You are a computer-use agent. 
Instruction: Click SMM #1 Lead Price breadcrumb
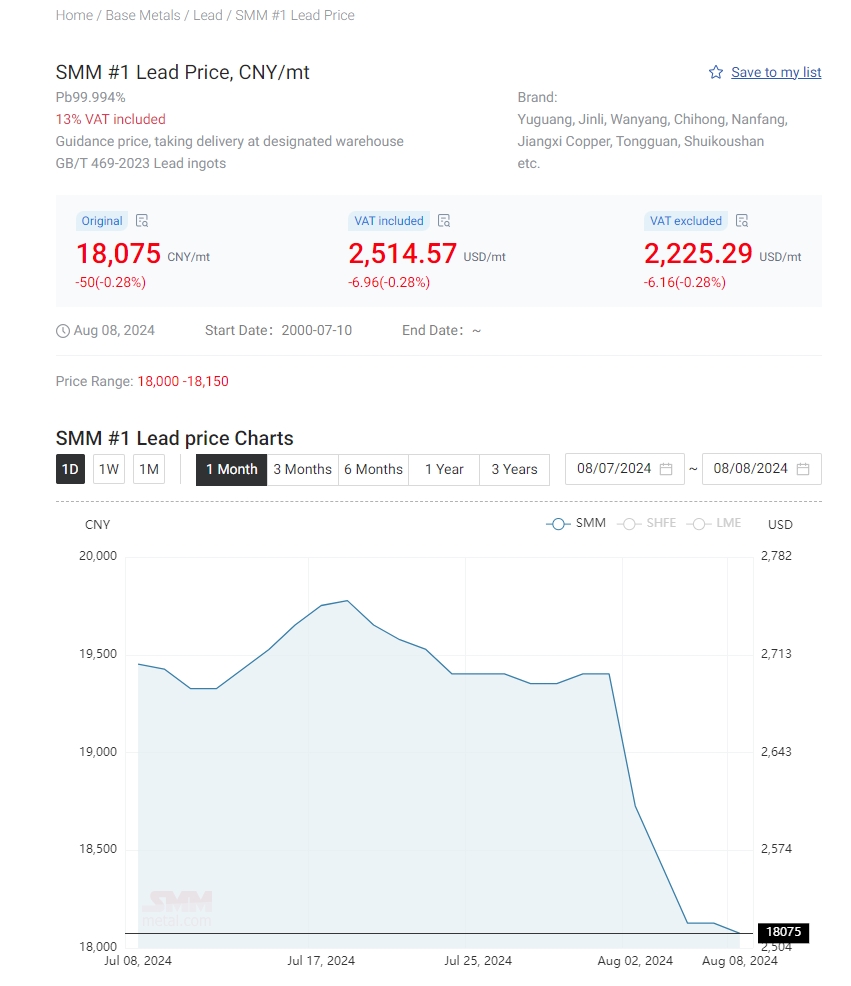[x=295, y=15]
